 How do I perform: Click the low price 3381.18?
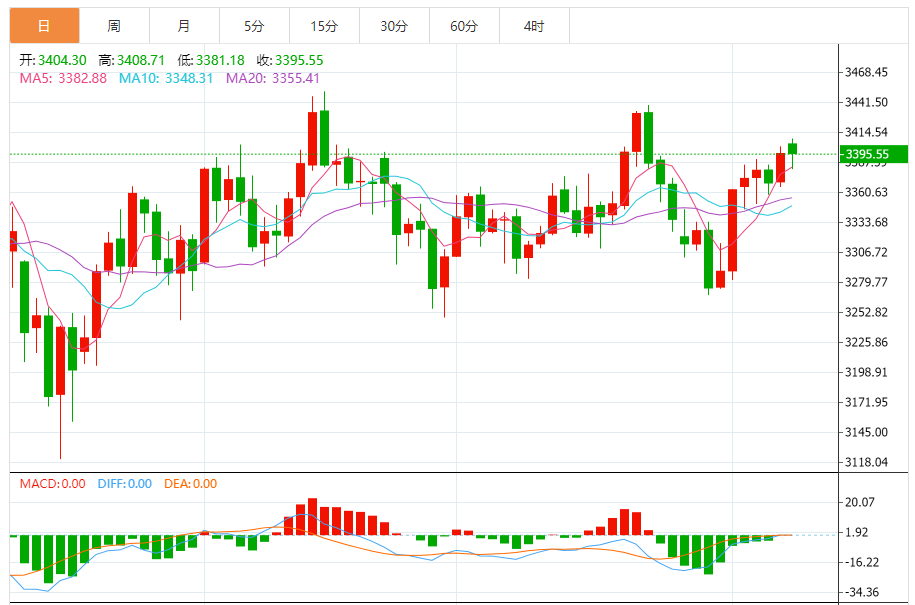[220, 60]
